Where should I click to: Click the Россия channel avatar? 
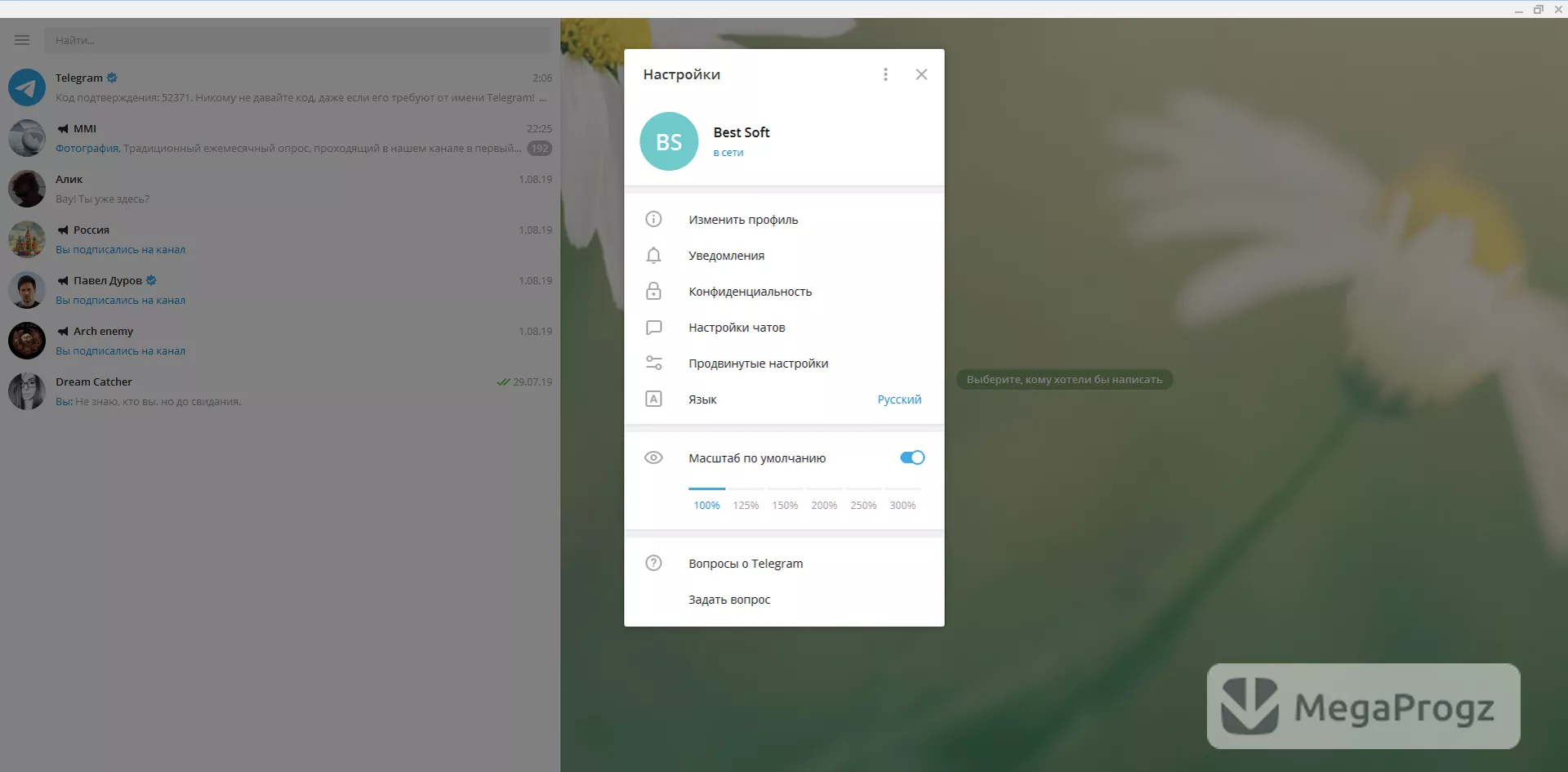[x=27, y=239]
